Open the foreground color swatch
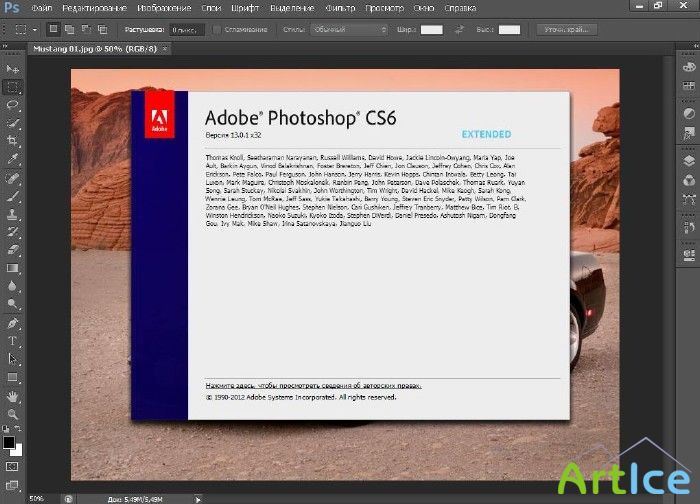 [8, 442]
